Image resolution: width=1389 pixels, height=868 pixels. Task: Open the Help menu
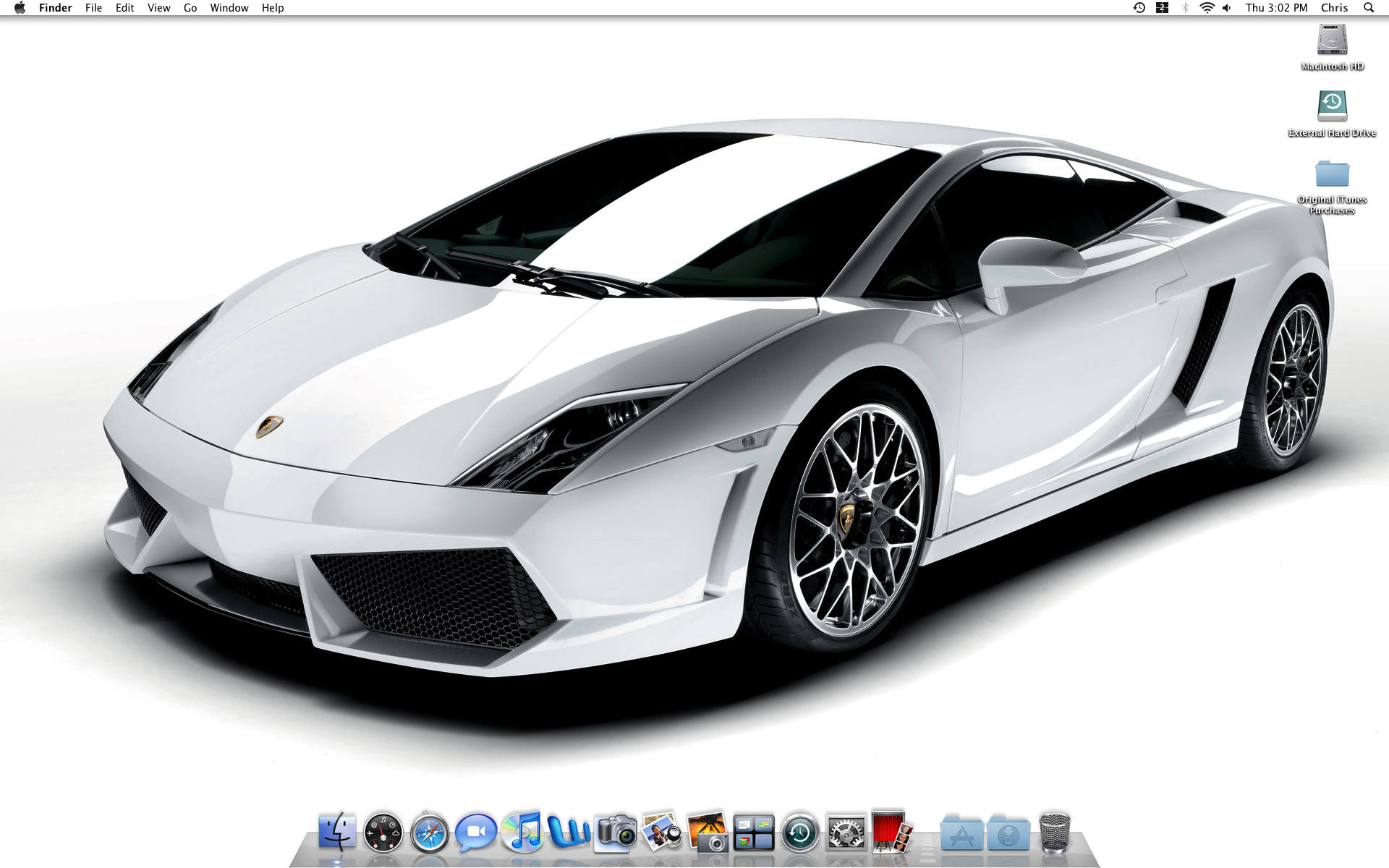(x=273, y=8)
